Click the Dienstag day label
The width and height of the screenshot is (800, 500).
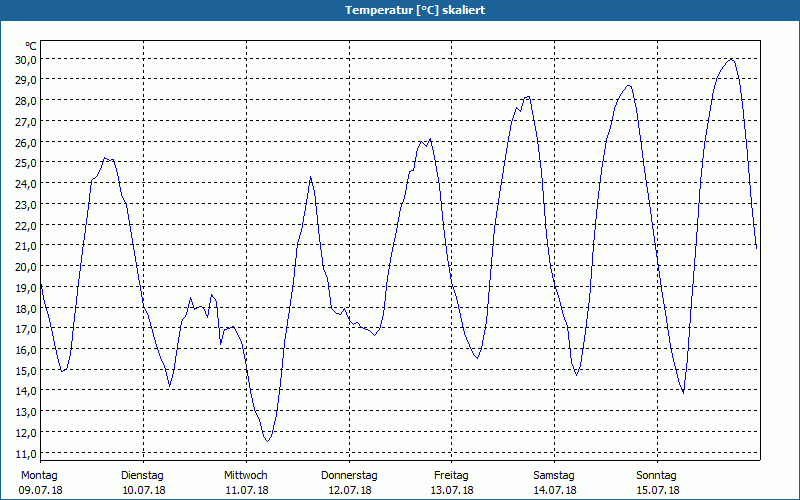click(142, 476)
